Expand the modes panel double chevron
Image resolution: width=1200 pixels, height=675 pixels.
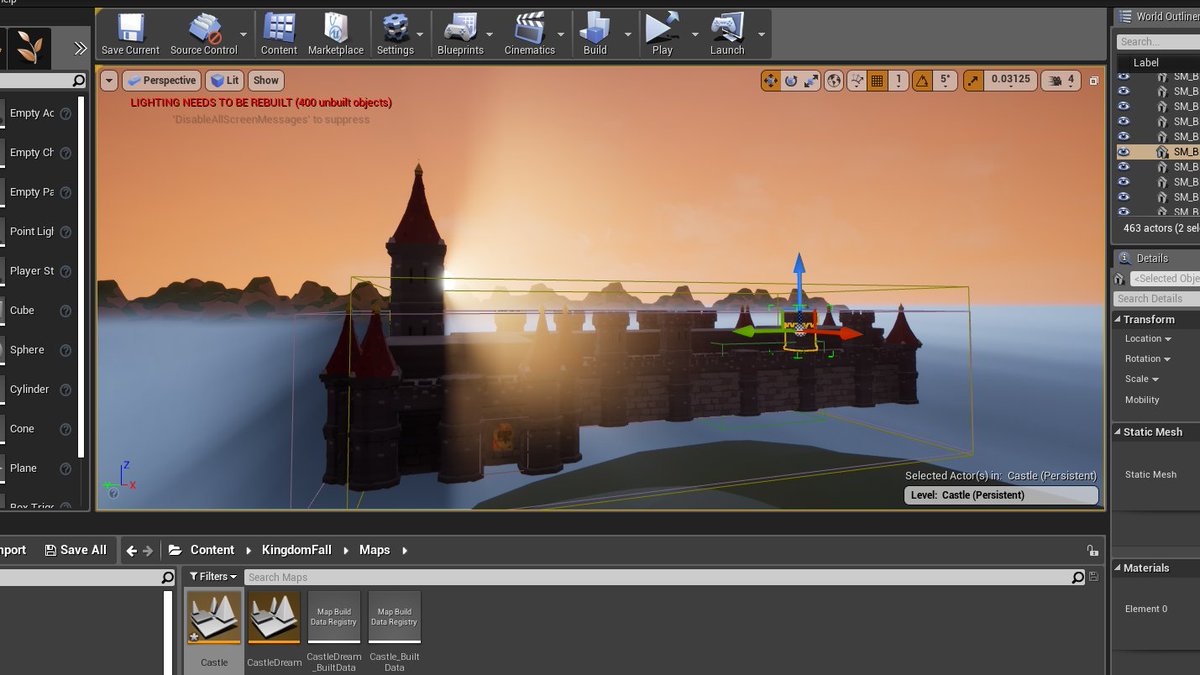click(x=80, y=48)
